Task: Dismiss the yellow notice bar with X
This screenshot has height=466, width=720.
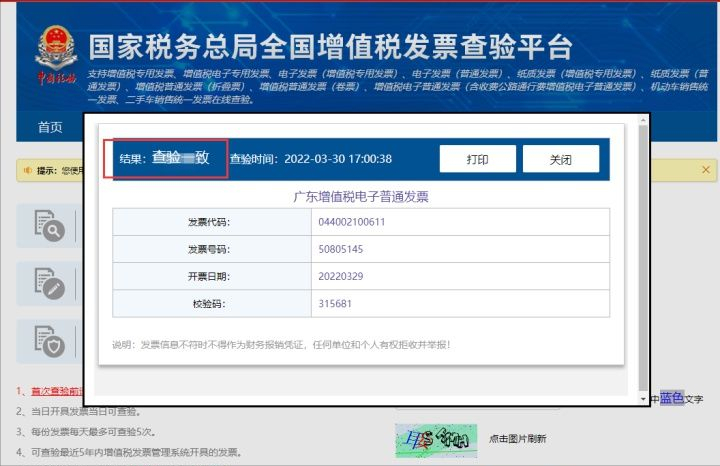Action: pyautogui.click(x=708, y=171)
